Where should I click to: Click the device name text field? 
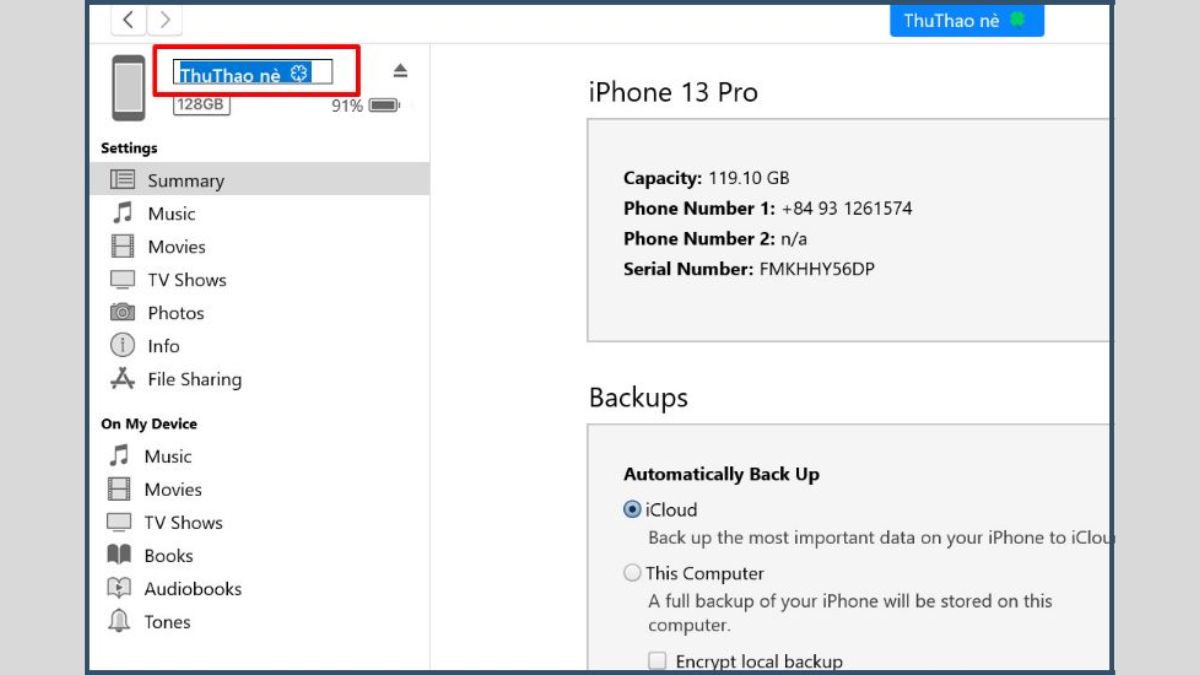pos(252,73)
